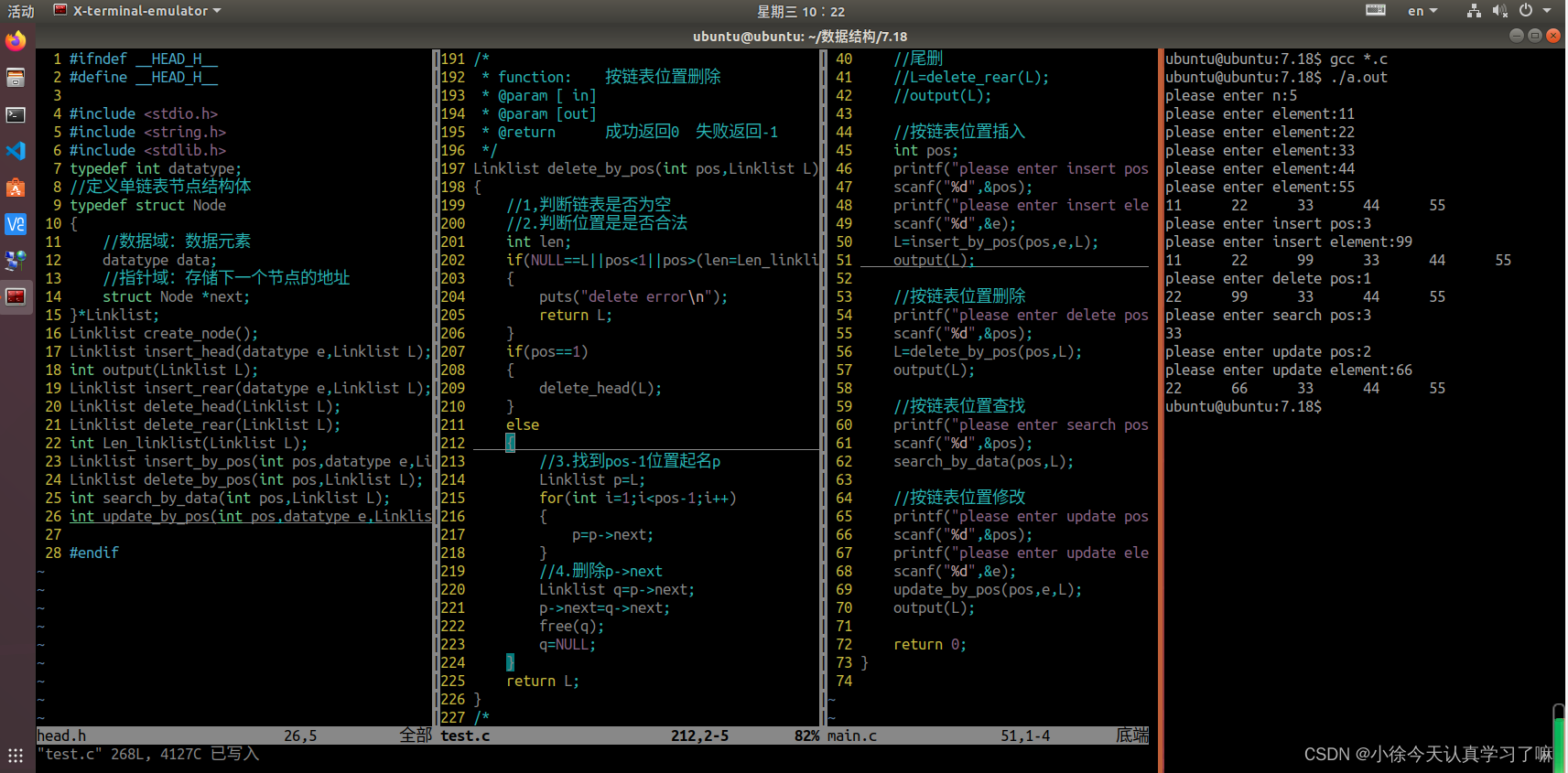The height and width of the screenshot is (773, 1568).
Task: Click the X-terminal-emulator app icon in top bar
Action: (x=60, y=10)
